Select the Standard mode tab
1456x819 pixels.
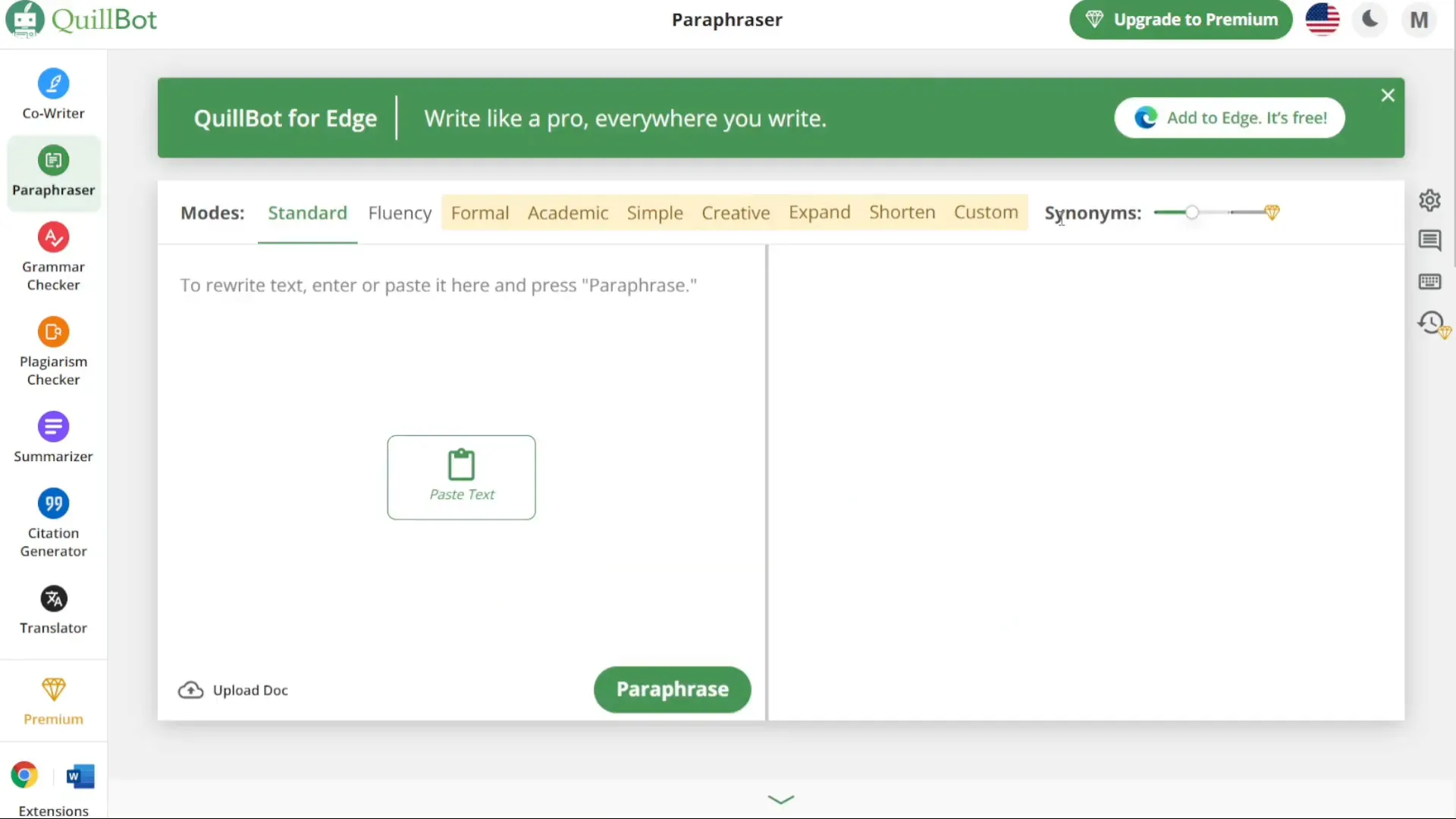pos(307,213)
